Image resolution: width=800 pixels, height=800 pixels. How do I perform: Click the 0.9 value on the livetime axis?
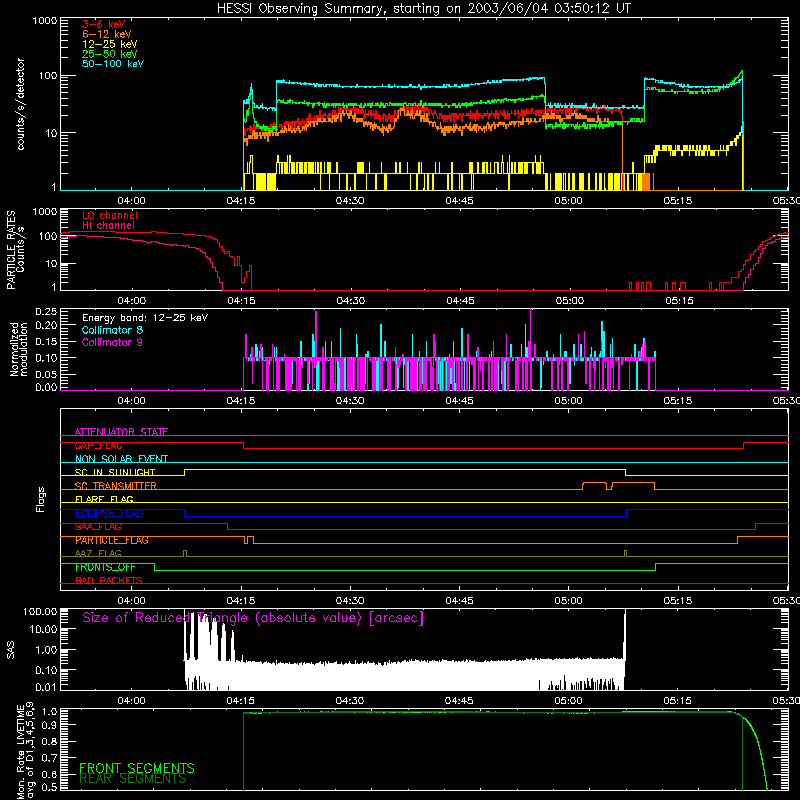point(51,725)
